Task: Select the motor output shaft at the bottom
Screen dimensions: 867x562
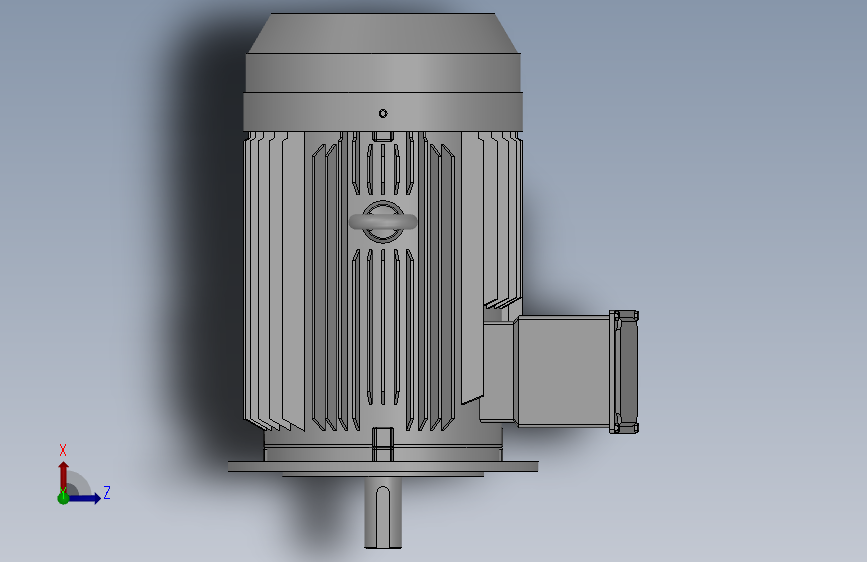Action: (x=383, y=512)
